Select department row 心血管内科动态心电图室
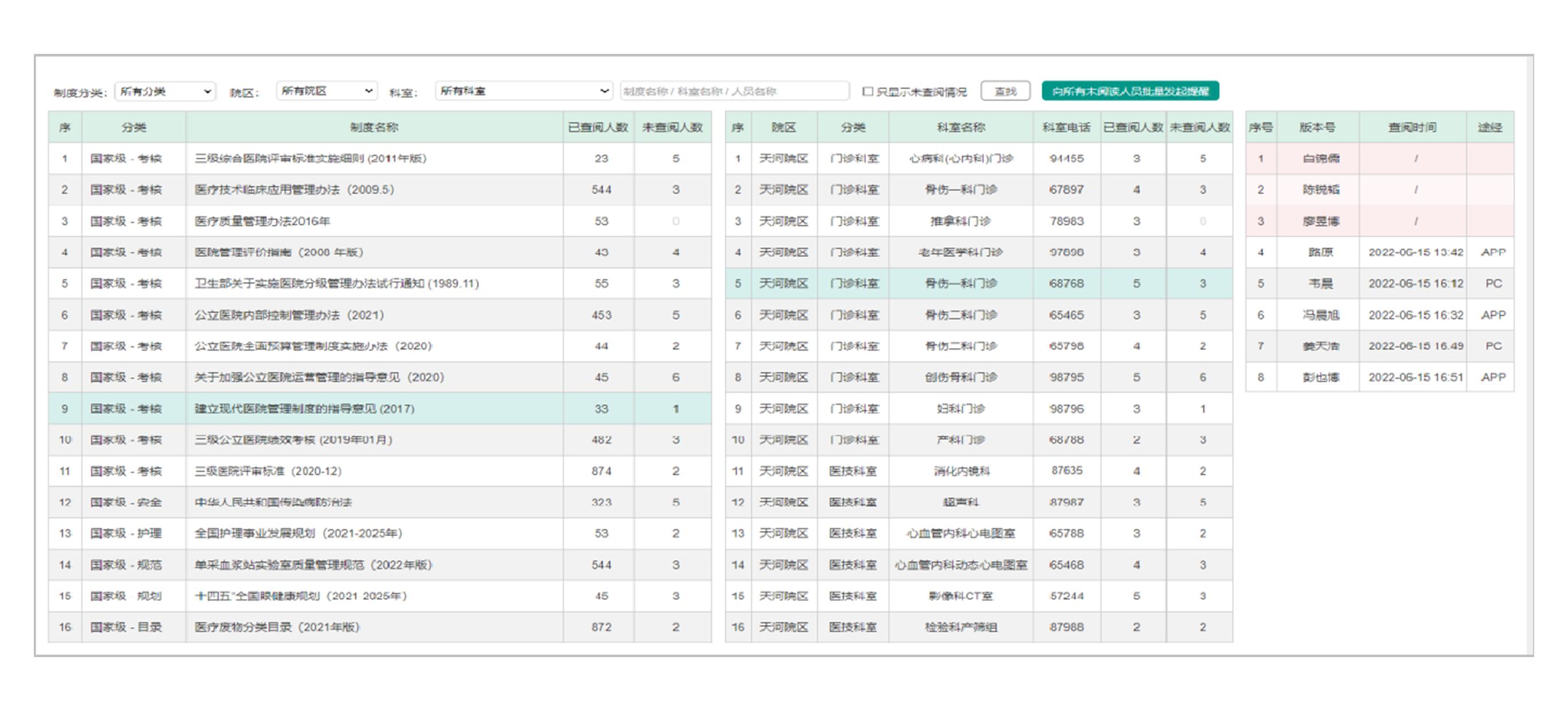The width and height of the screenshot is (1568, 711). [960, 565]
